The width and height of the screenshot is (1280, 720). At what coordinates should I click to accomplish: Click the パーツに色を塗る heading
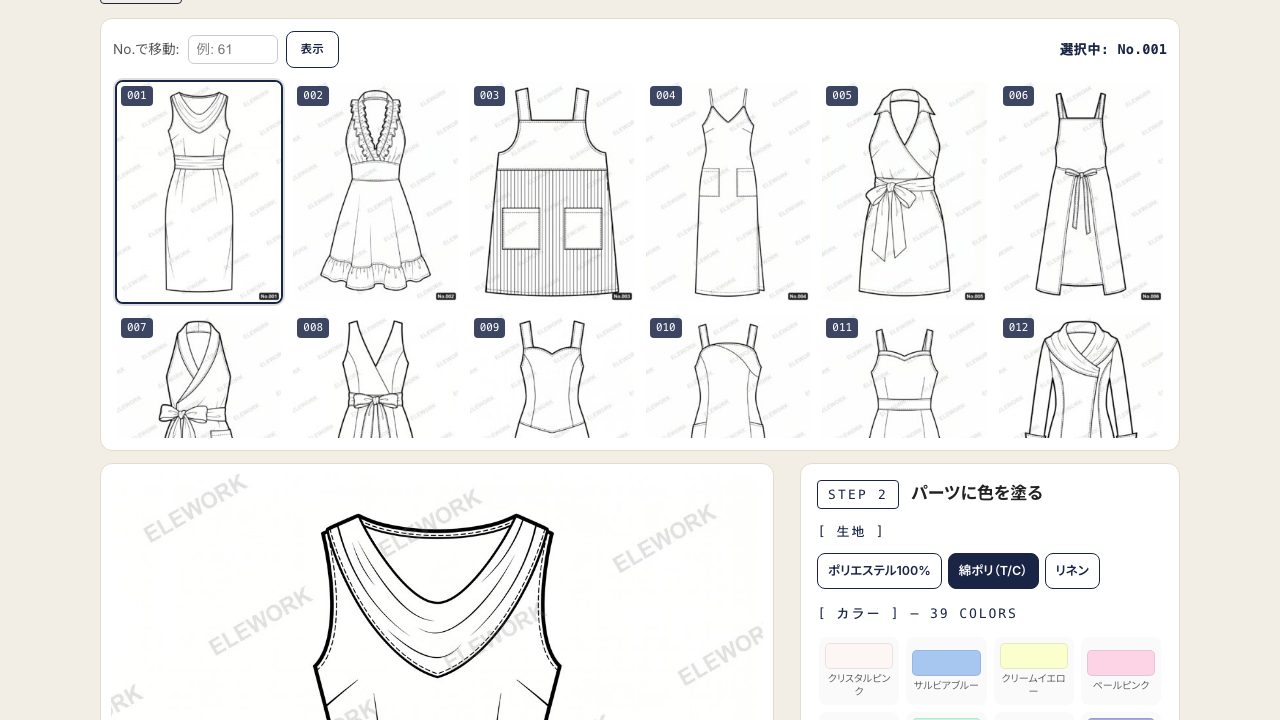click(x=977, y=493)
